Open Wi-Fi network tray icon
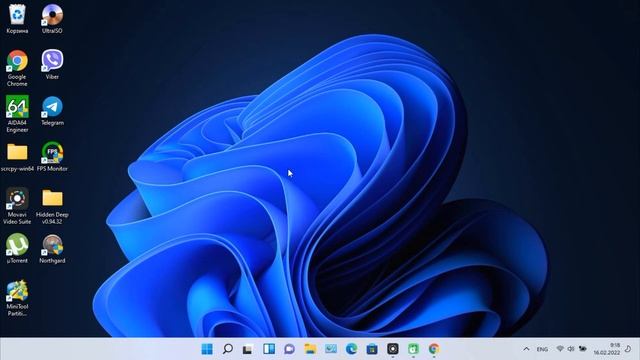 tap(560, 349)
